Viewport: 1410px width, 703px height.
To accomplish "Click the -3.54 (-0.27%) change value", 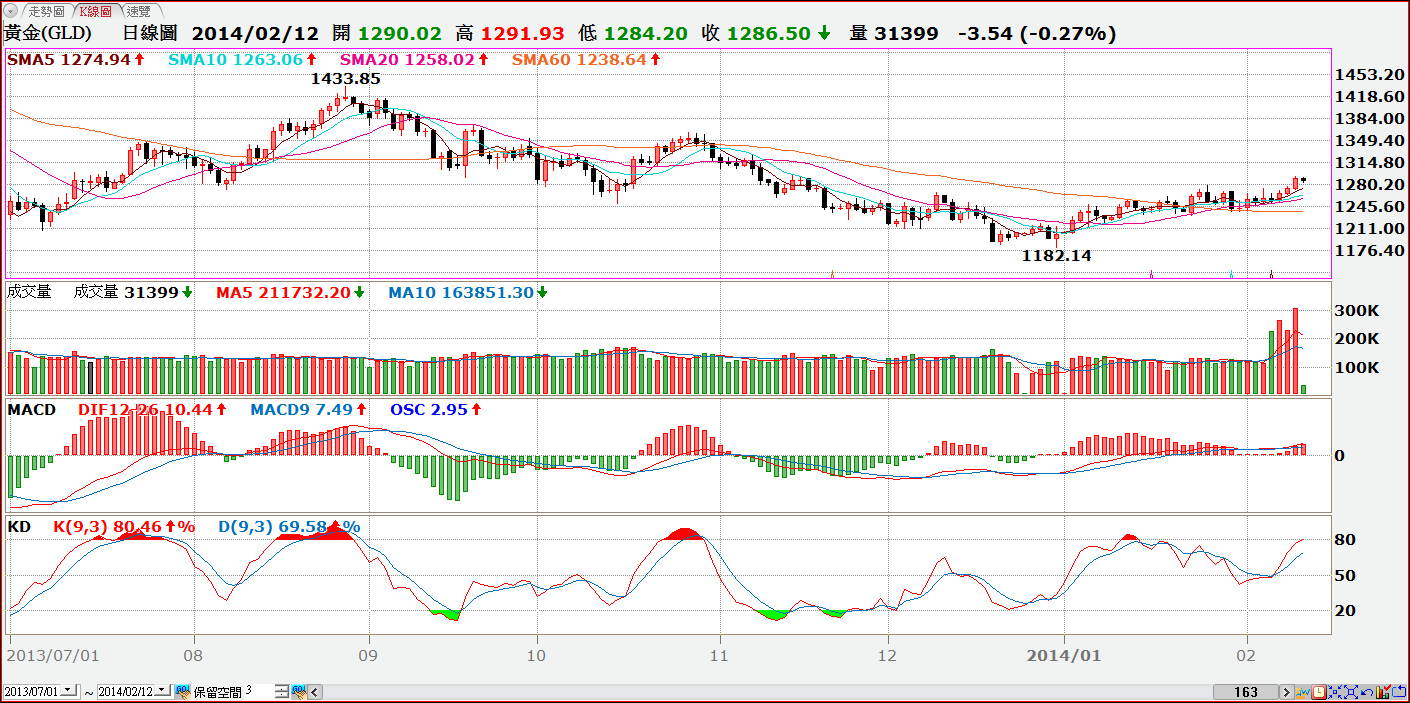I will 1037,33.
